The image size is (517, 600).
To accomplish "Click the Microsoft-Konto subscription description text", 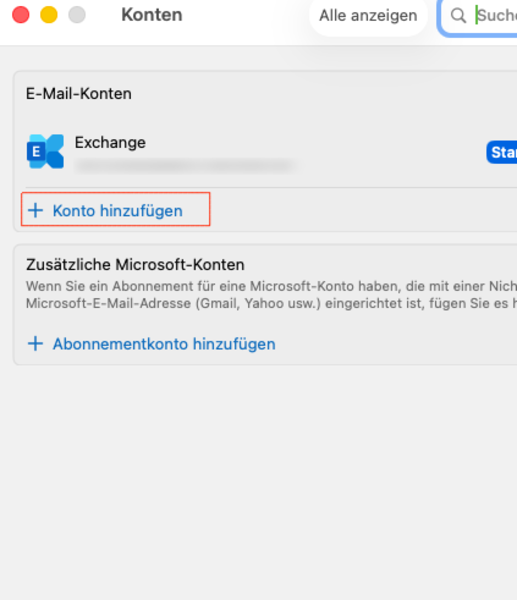I will [271, 295].
